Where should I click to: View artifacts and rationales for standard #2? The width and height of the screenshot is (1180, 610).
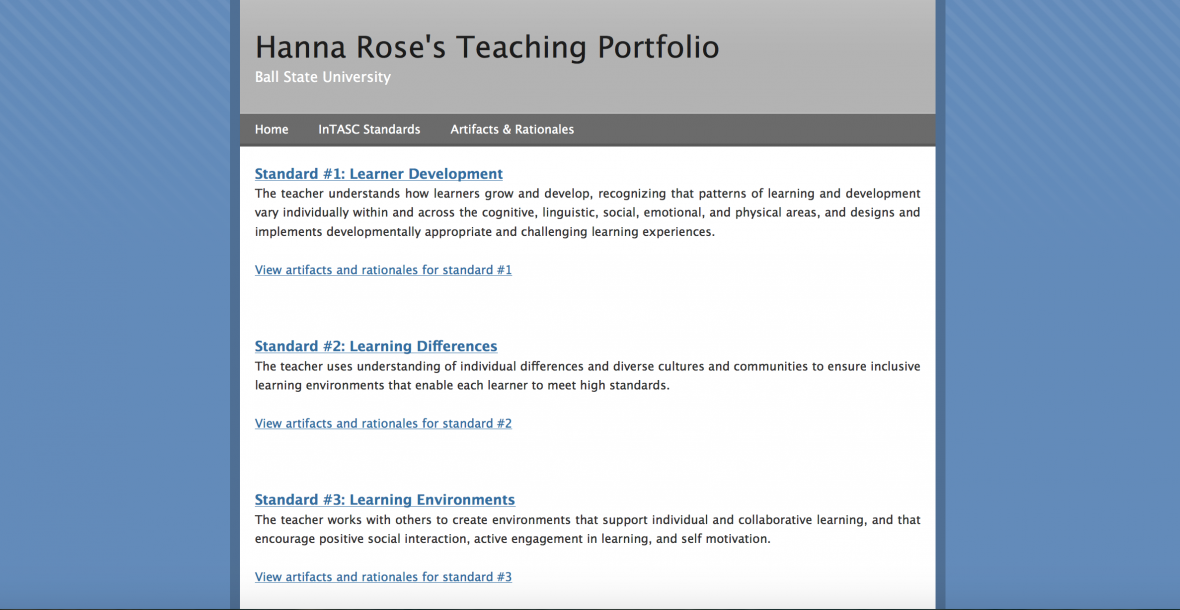(383, 423)
